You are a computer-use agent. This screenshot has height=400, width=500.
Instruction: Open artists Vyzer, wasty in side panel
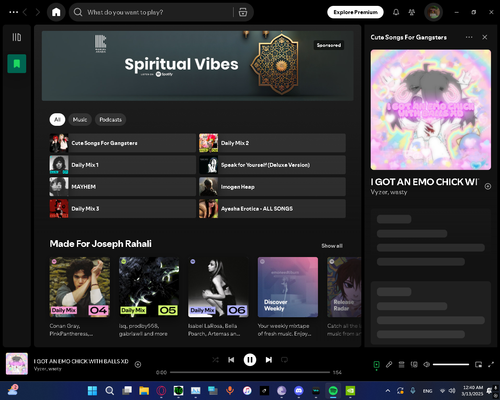pos(389,192)
